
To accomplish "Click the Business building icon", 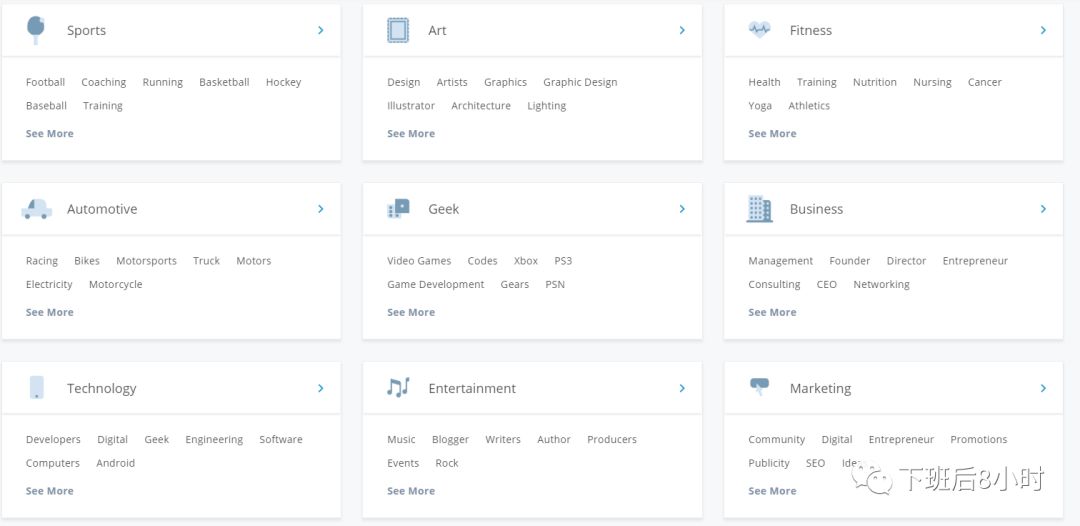I will 759,209.
